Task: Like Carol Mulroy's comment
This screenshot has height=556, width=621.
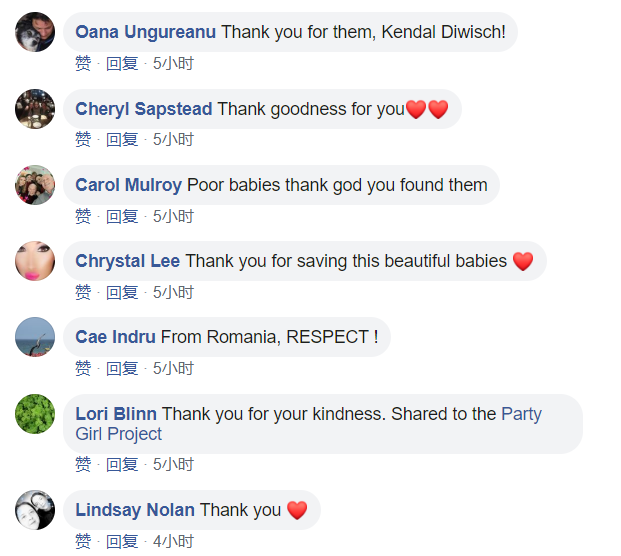Action: pos(83,217)
